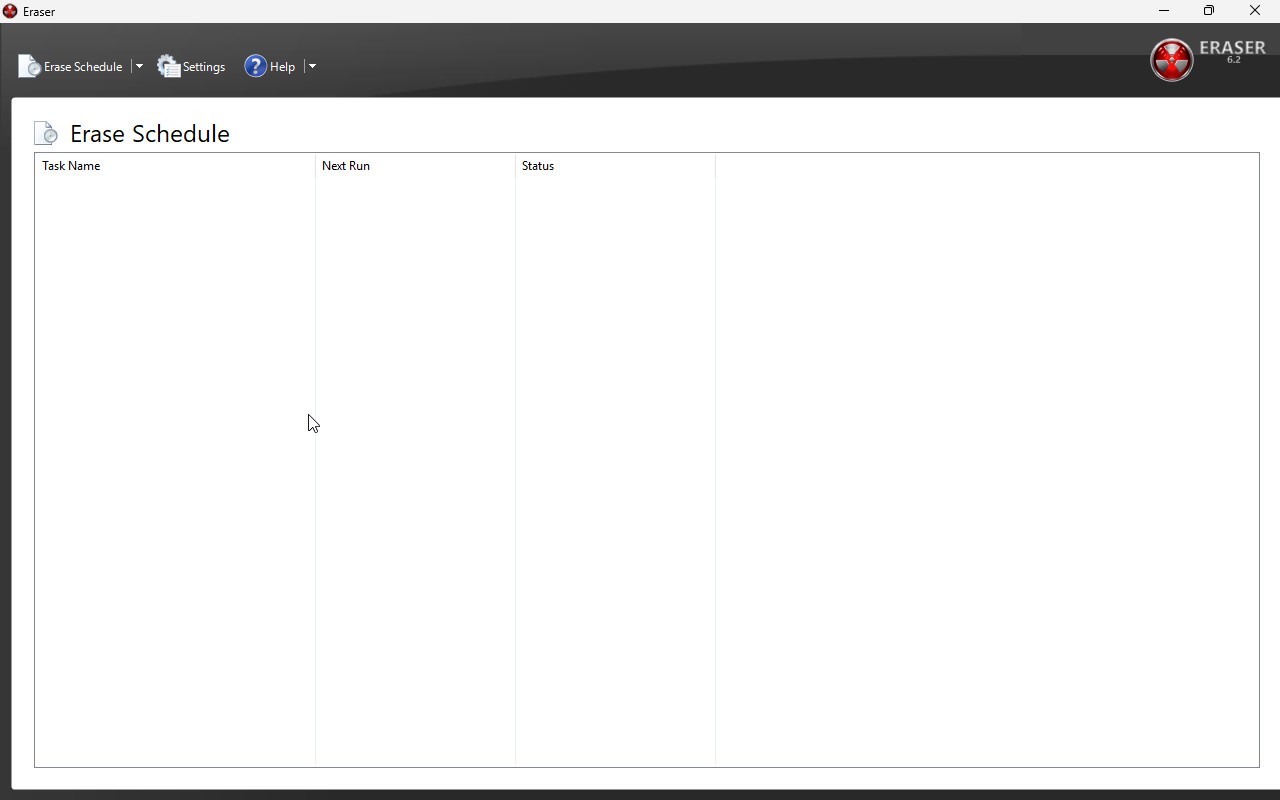Sort by the Task Name column header
1280x800 pixels.
click(x=71, y=166)
